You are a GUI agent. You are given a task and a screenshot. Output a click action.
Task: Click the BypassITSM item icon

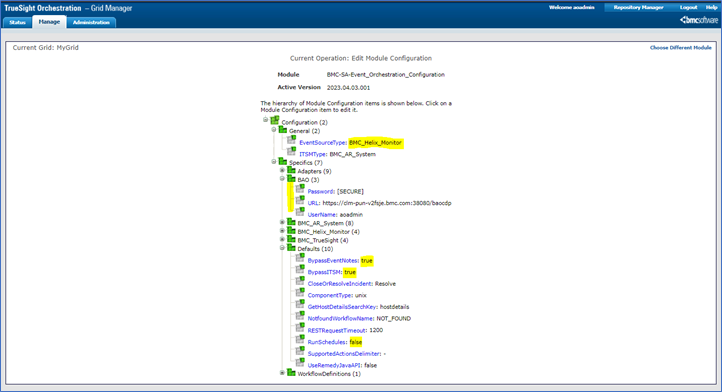pyautogui.click(x=300, y=269)
